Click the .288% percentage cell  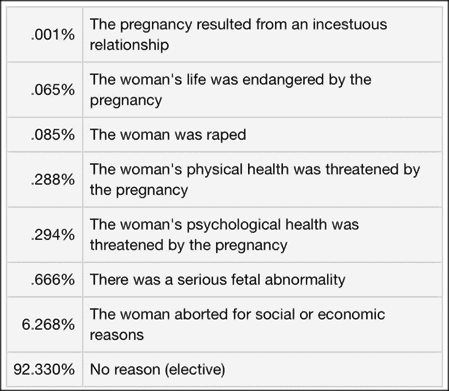45,180
